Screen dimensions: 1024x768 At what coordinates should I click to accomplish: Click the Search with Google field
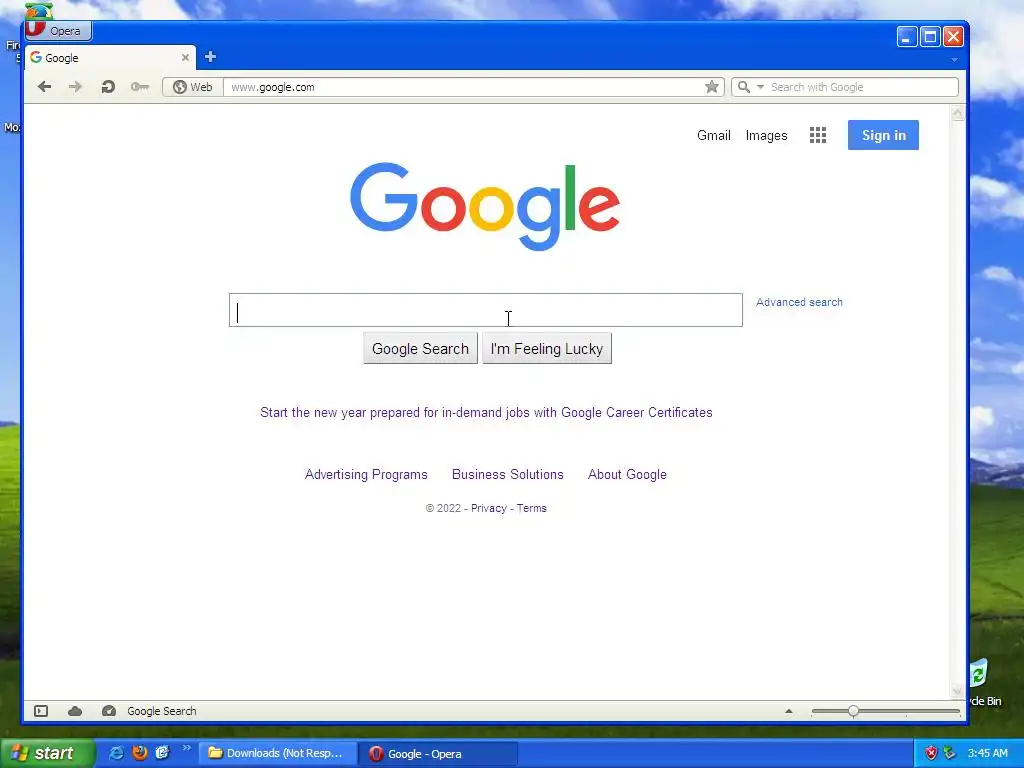862,87
